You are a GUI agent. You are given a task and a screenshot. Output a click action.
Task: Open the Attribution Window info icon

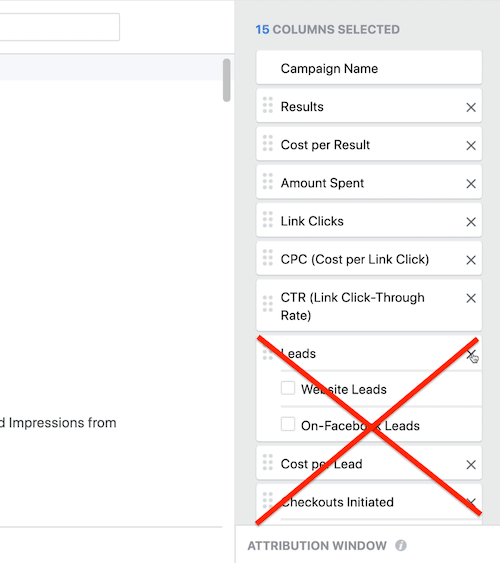pos(401,545)
